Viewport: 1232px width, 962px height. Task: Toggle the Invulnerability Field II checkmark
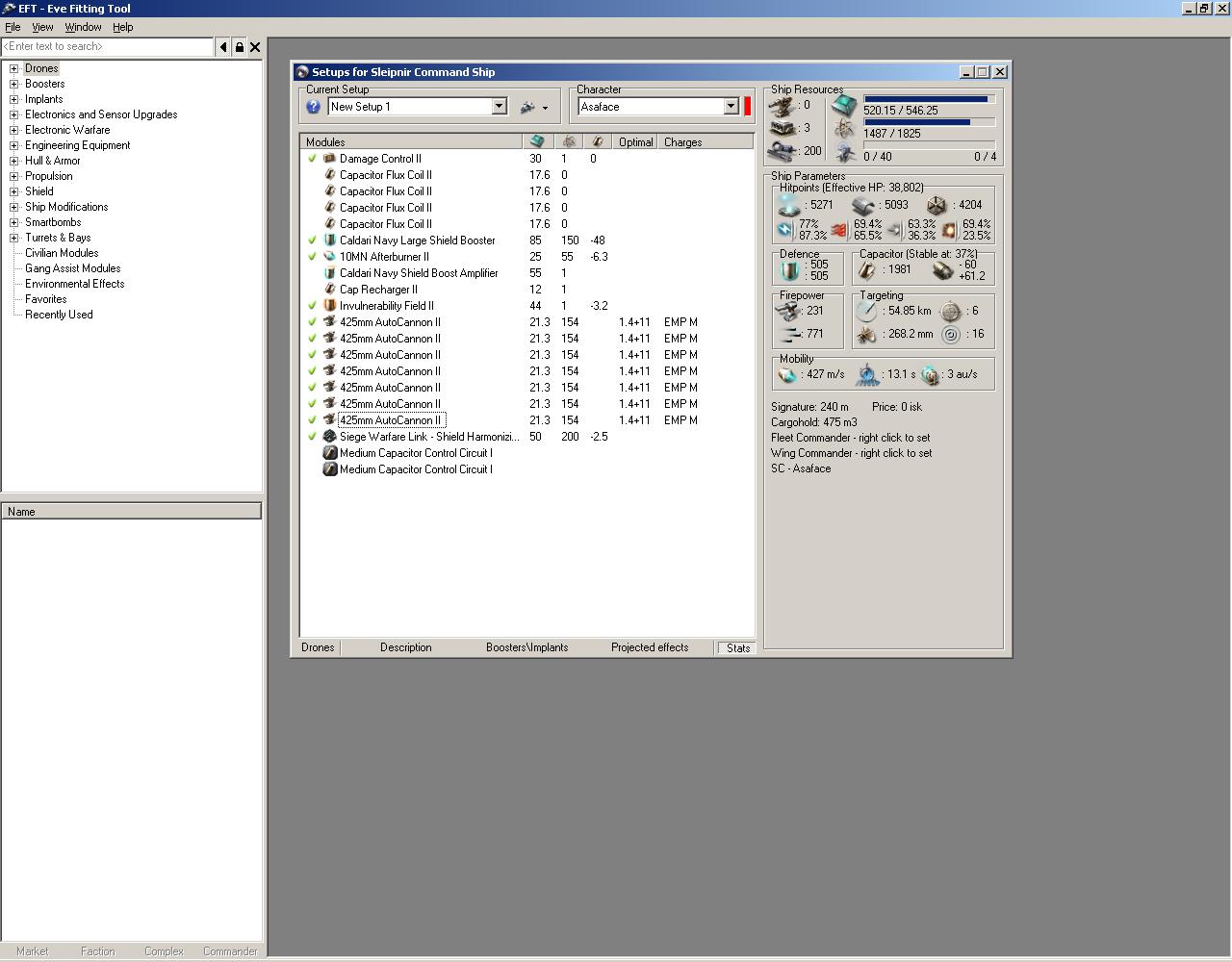tap(312, 306)
